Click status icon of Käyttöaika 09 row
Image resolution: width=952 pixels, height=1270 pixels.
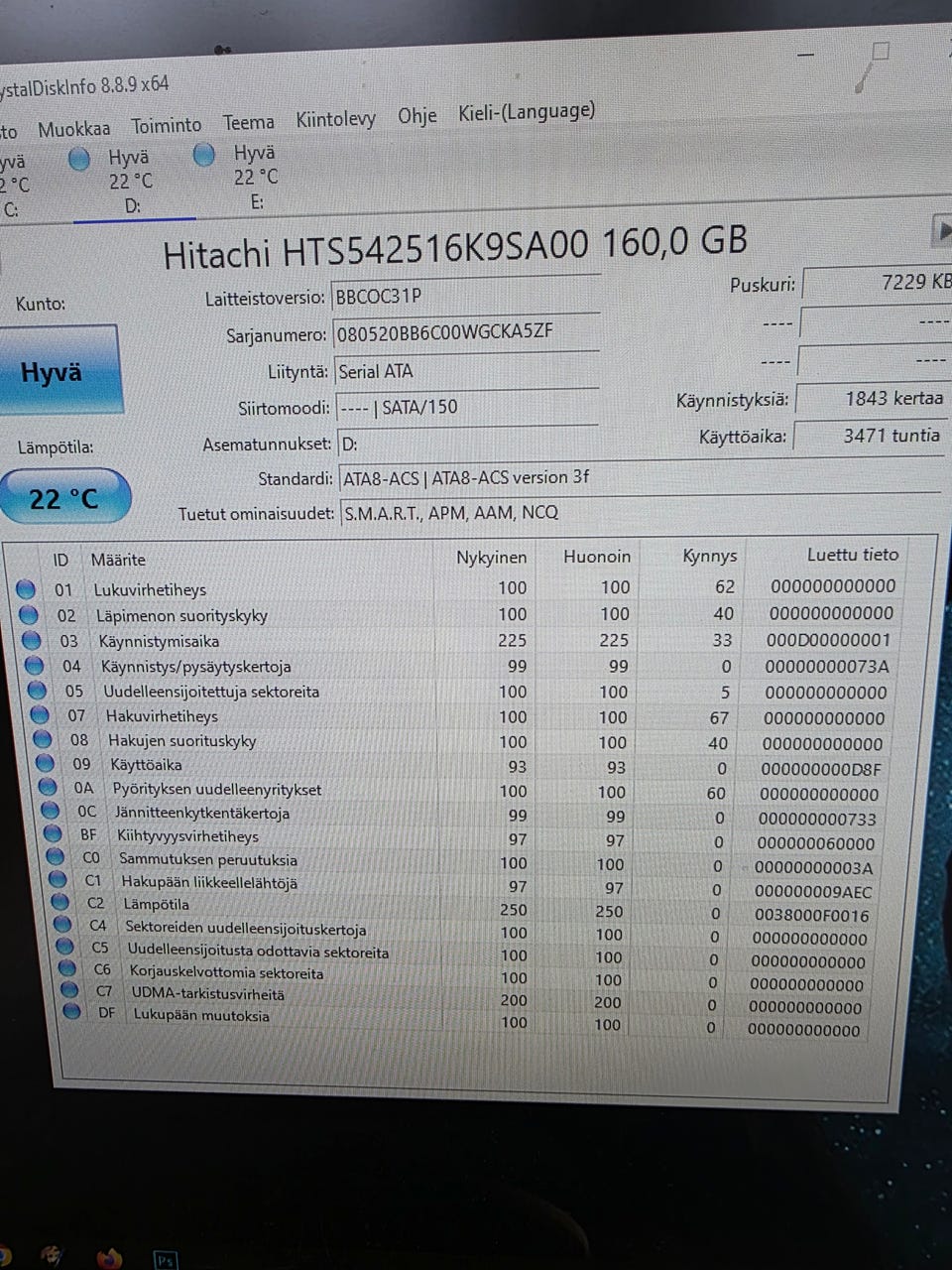pos(45,764)
